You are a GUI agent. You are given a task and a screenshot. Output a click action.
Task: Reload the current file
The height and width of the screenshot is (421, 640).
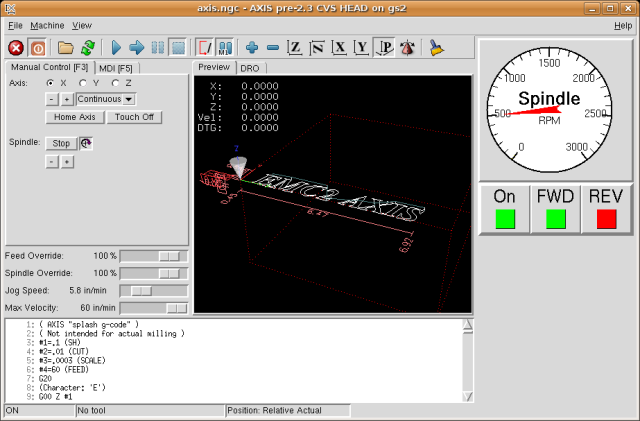87,47
